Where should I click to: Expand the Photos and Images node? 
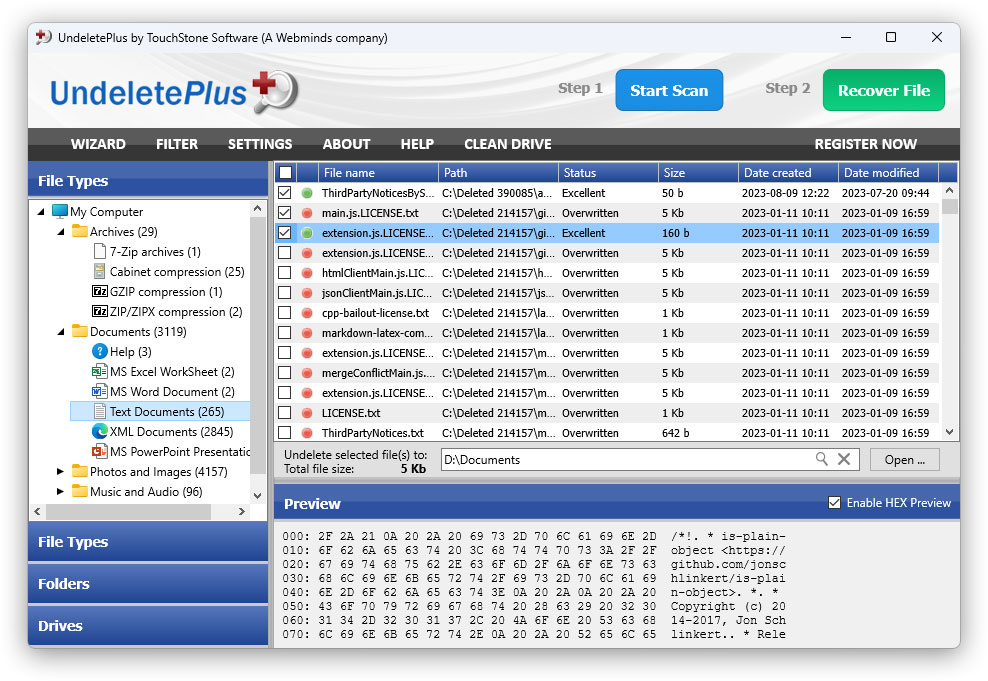[x=60, y=471]
